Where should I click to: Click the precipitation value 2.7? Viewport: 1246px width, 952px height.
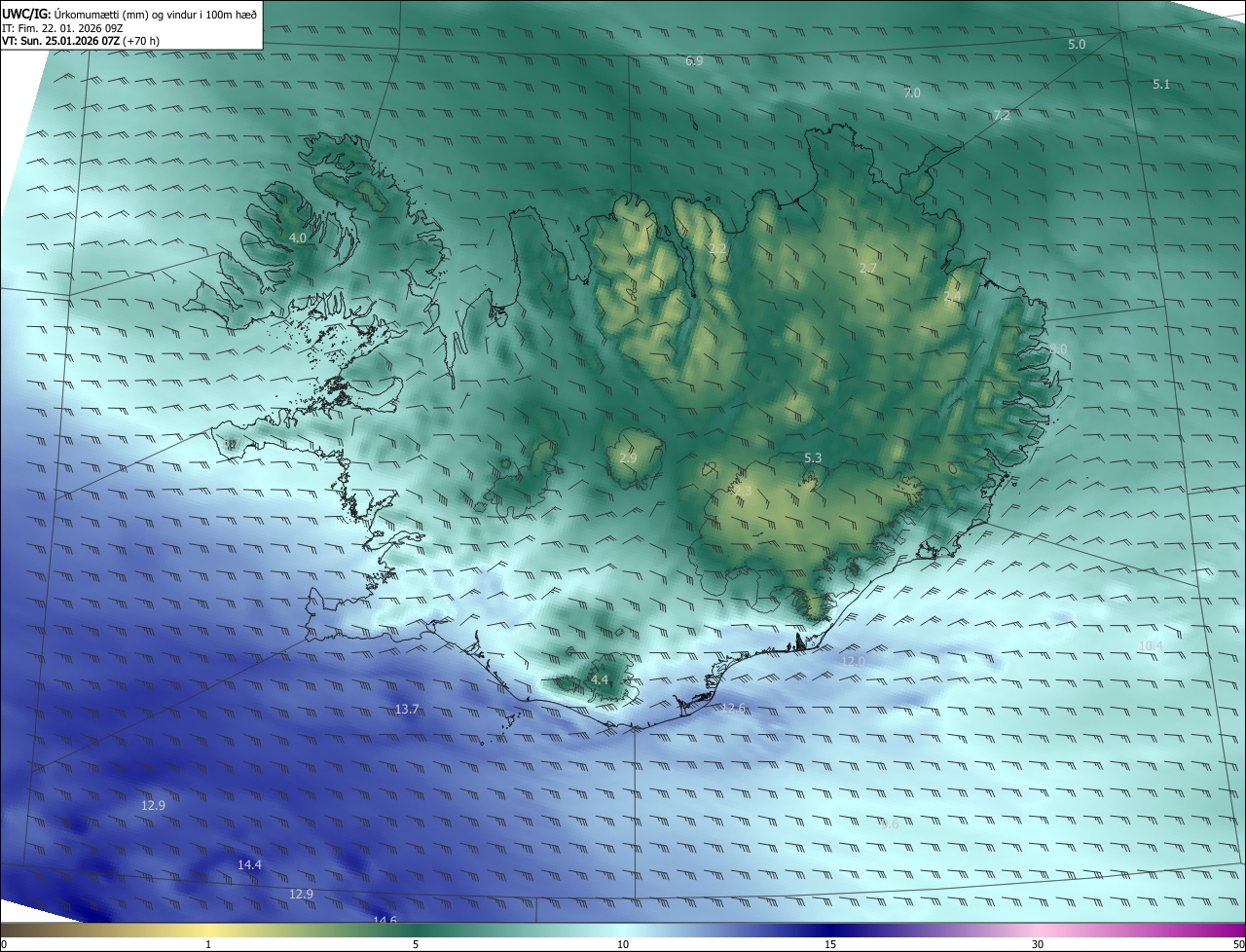pyautogui.click(x=868, y=268)
